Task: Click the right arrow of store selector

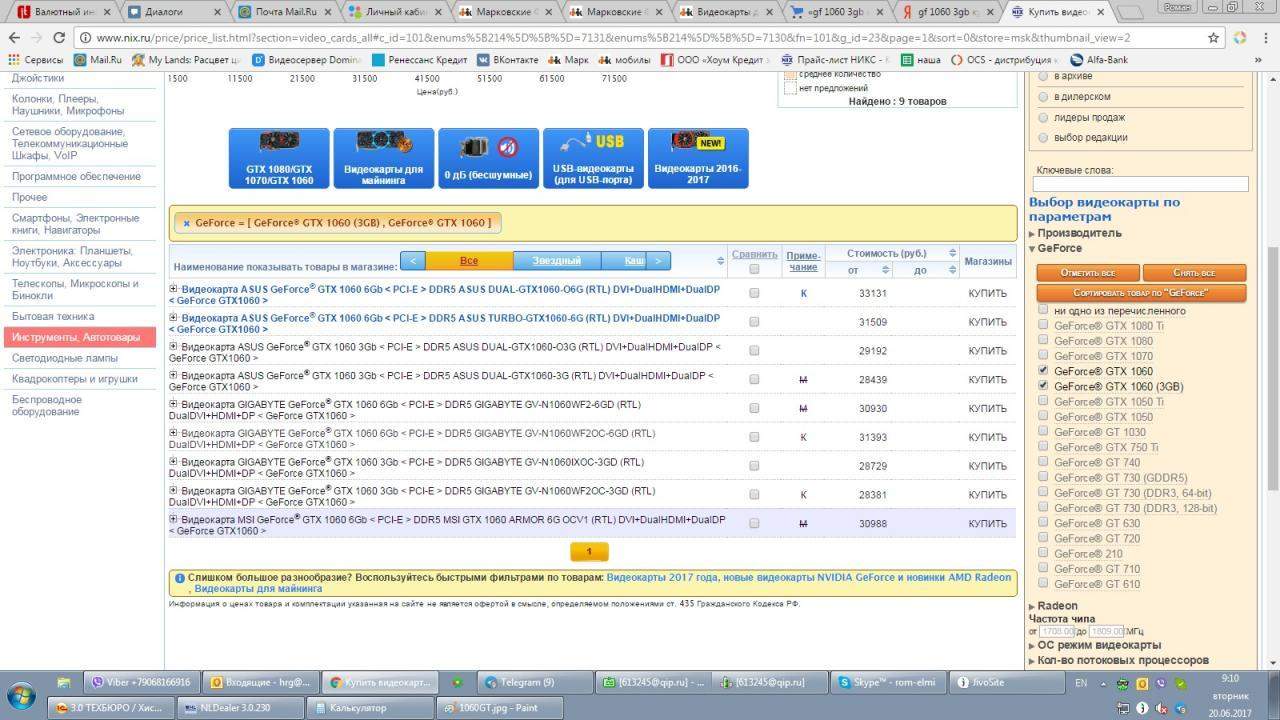Action: point(657,260)
